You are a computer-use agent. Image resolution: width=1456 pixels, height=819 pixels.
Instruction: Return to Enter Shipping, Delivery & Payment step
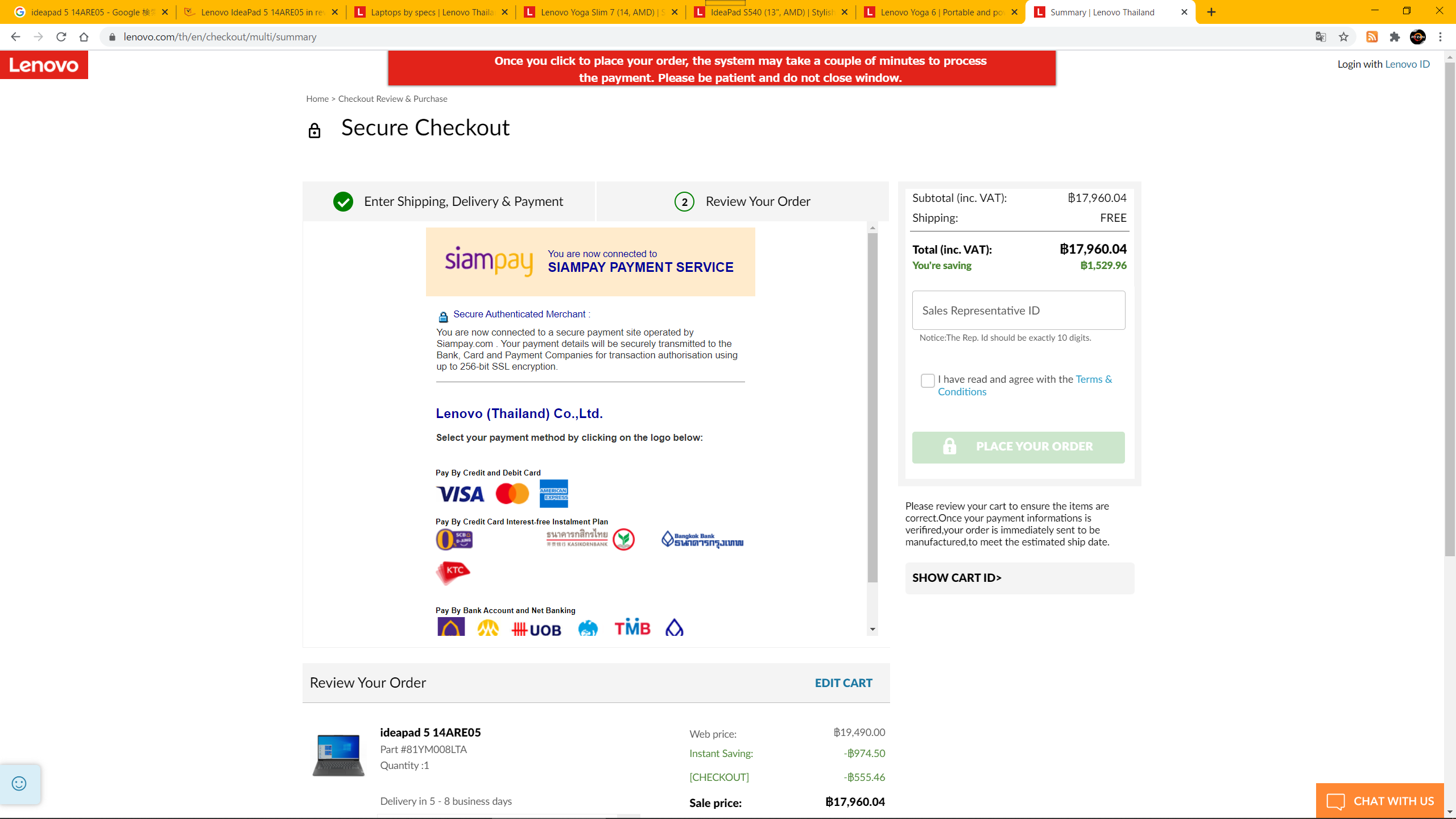pos(449,201)
